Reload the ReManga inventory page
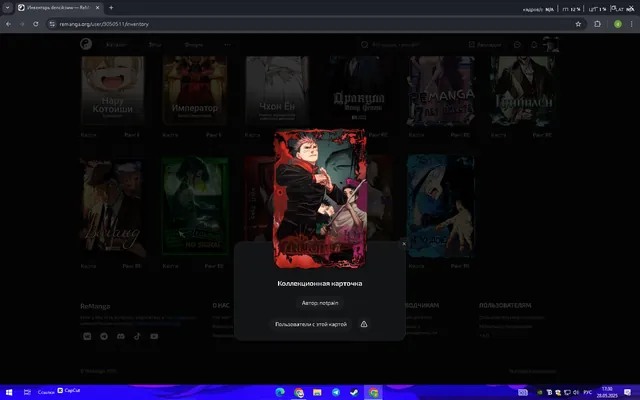This screenshot has width=640, height=400. tap(36, 24)
